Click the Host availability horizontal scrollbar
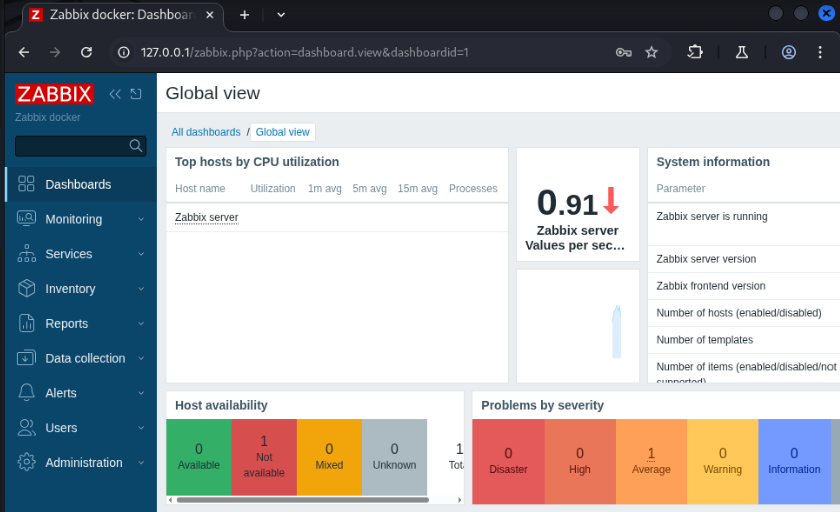Image resolution: width=840 pixels, height=512 pixels. click(x=303, y=500)
